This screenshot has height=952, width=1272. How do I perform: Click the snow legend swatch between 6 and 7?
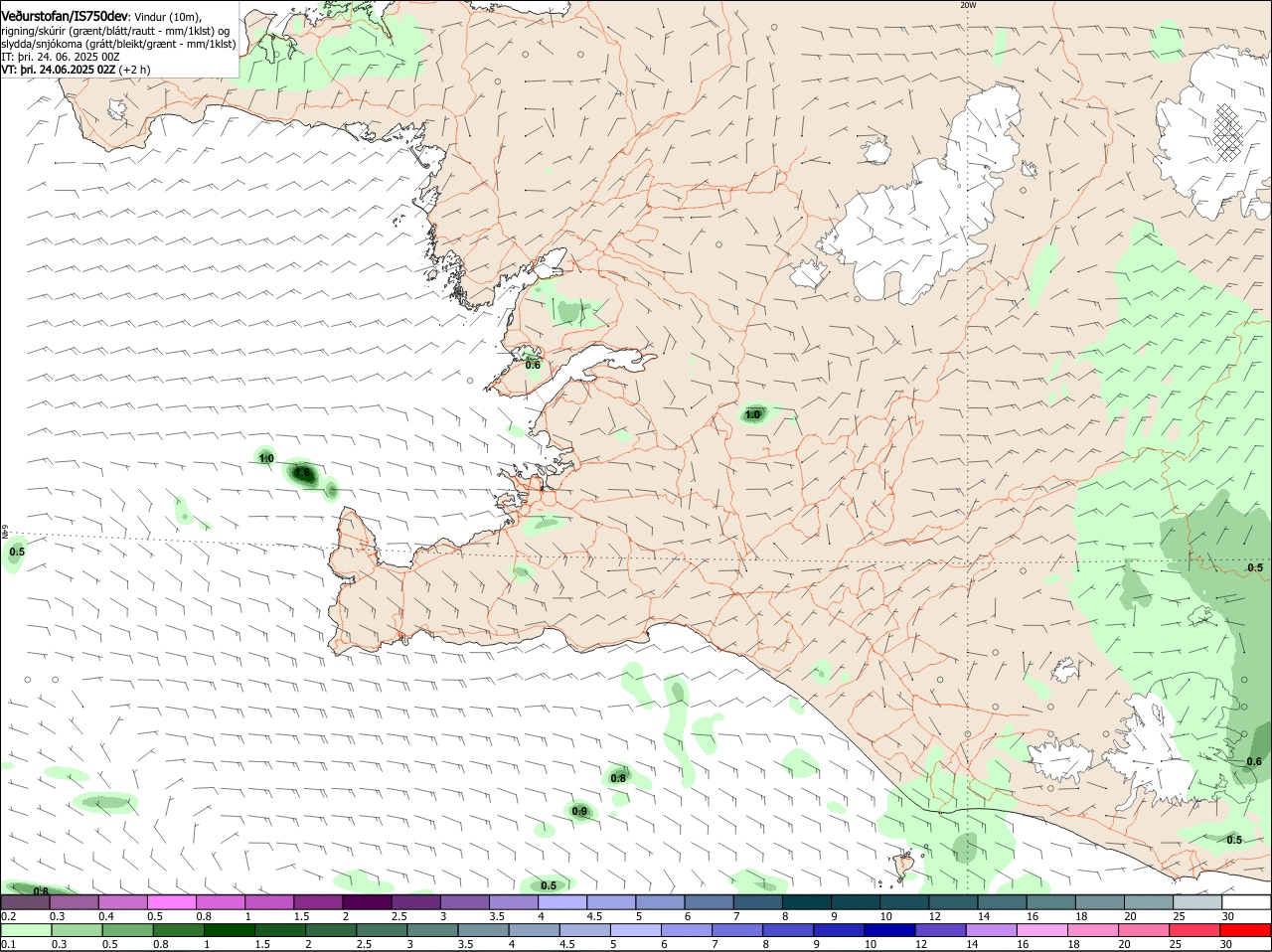click(x=710, y=902)
